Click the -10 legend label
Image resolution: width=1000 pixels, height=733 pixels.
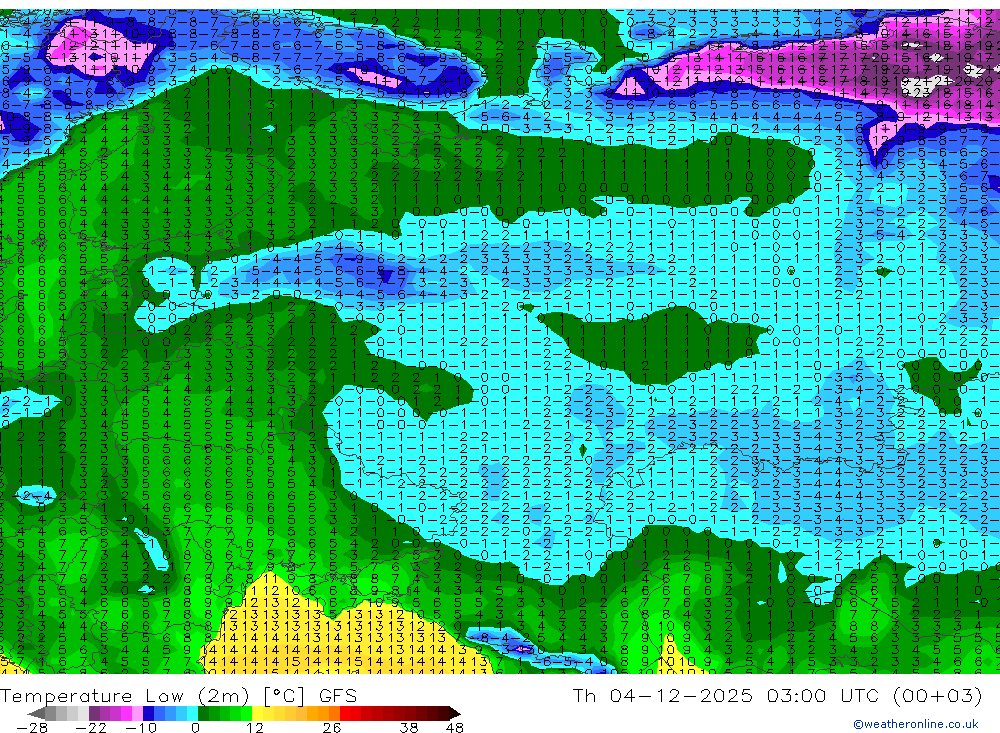141,728
